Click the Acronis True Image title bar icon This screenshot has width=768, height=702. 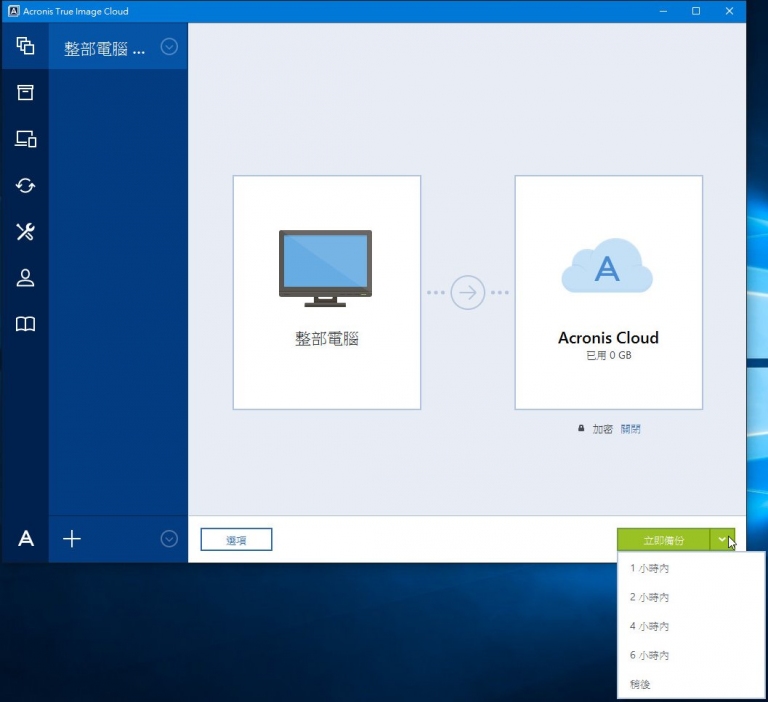point(14,11)
